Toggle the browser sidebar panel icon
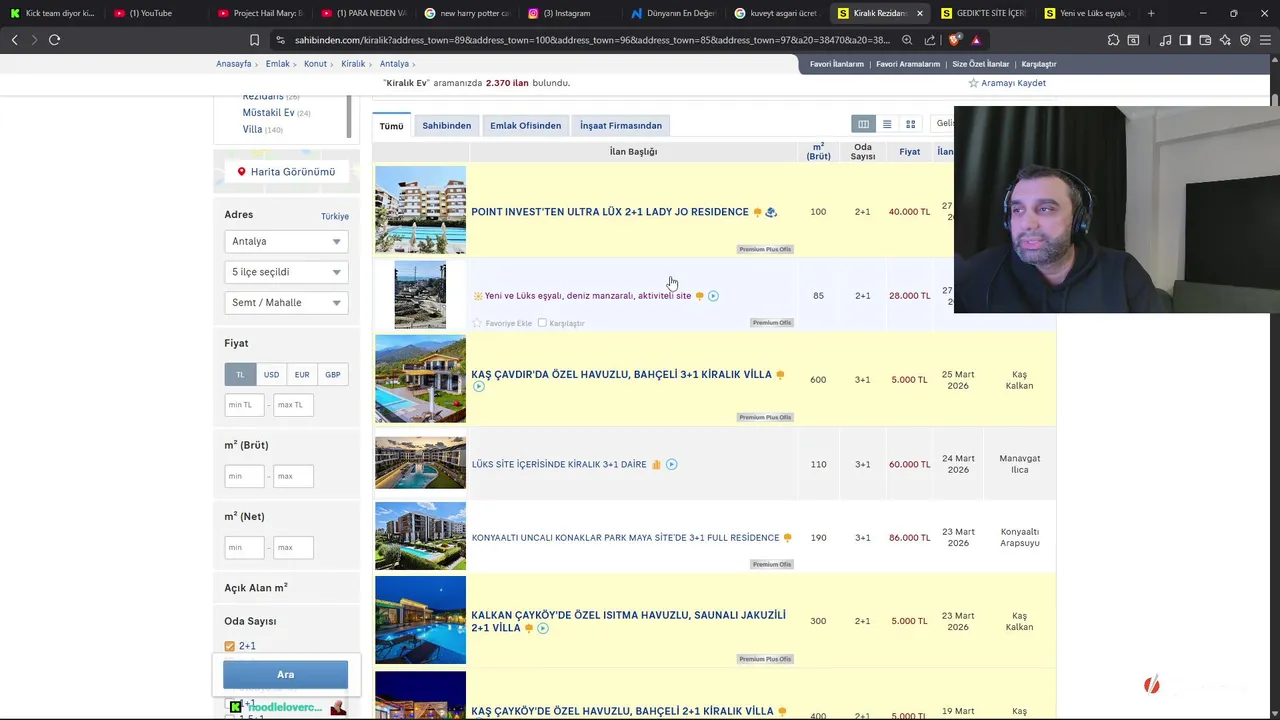The image size is (1280, 720). (x=1185, y=40)
